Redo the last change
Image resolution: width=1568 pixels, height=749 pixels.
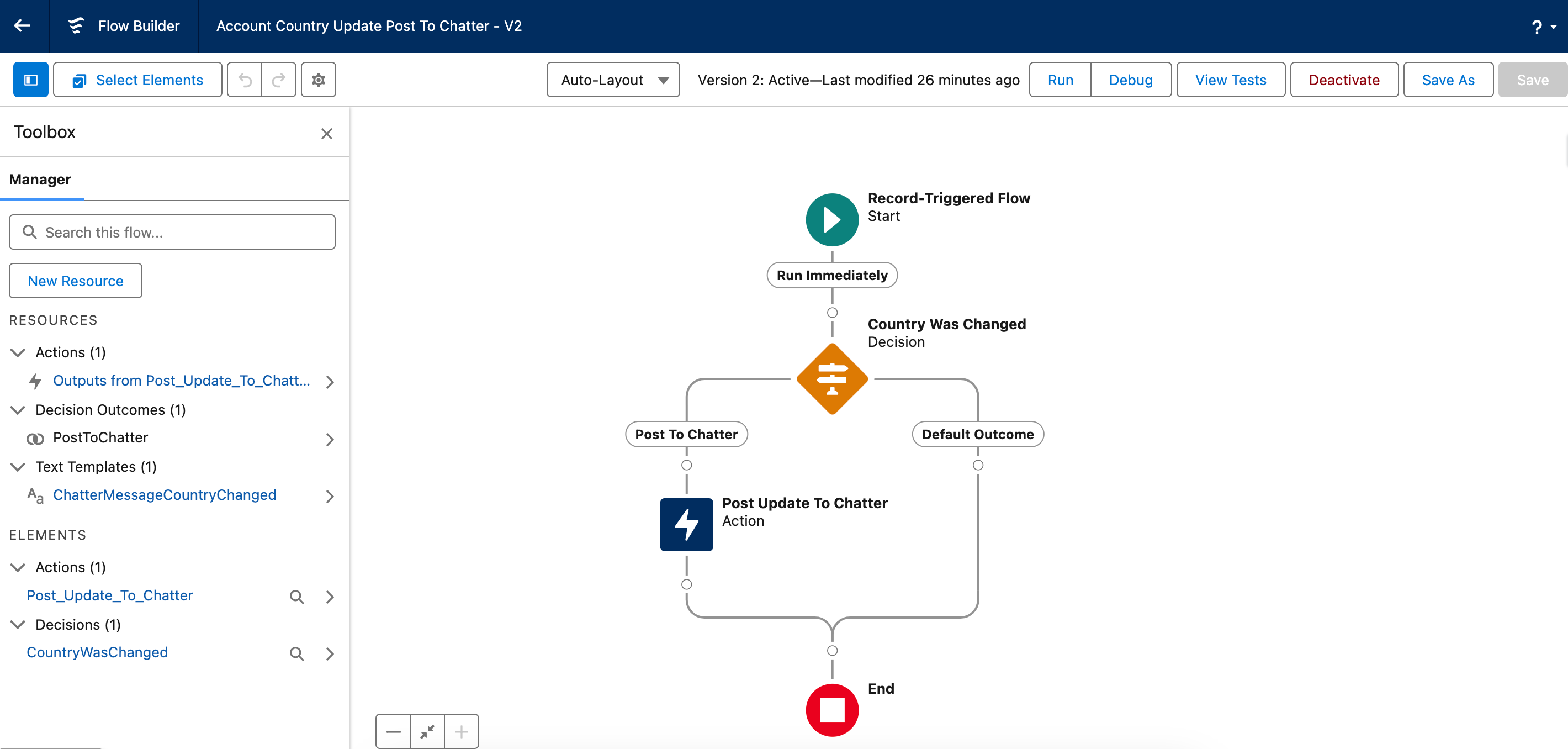(x=278, y=79)
